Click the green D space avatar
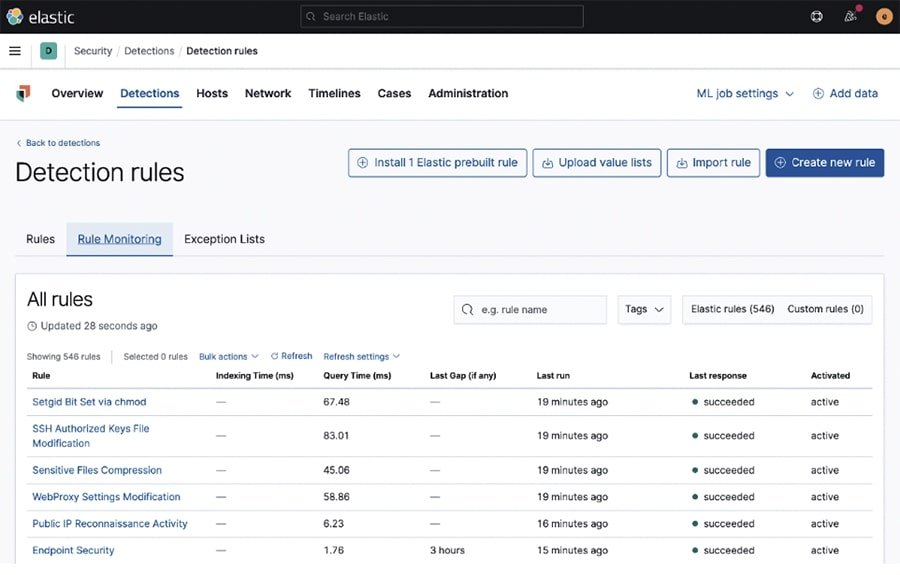Viewport: 900px width, 575px height. coord(48,51)
